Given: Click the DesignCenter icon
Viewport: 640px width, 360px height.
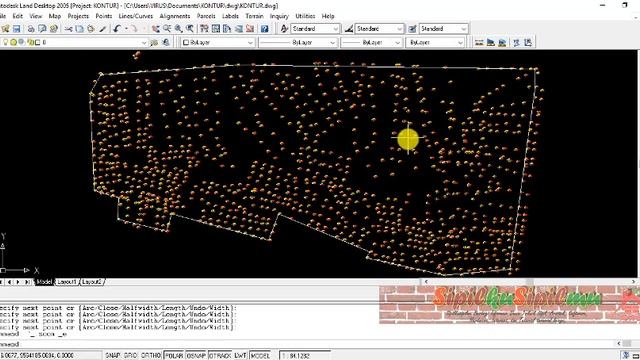Looking at the screenshot, I should [x=216, y=29].
